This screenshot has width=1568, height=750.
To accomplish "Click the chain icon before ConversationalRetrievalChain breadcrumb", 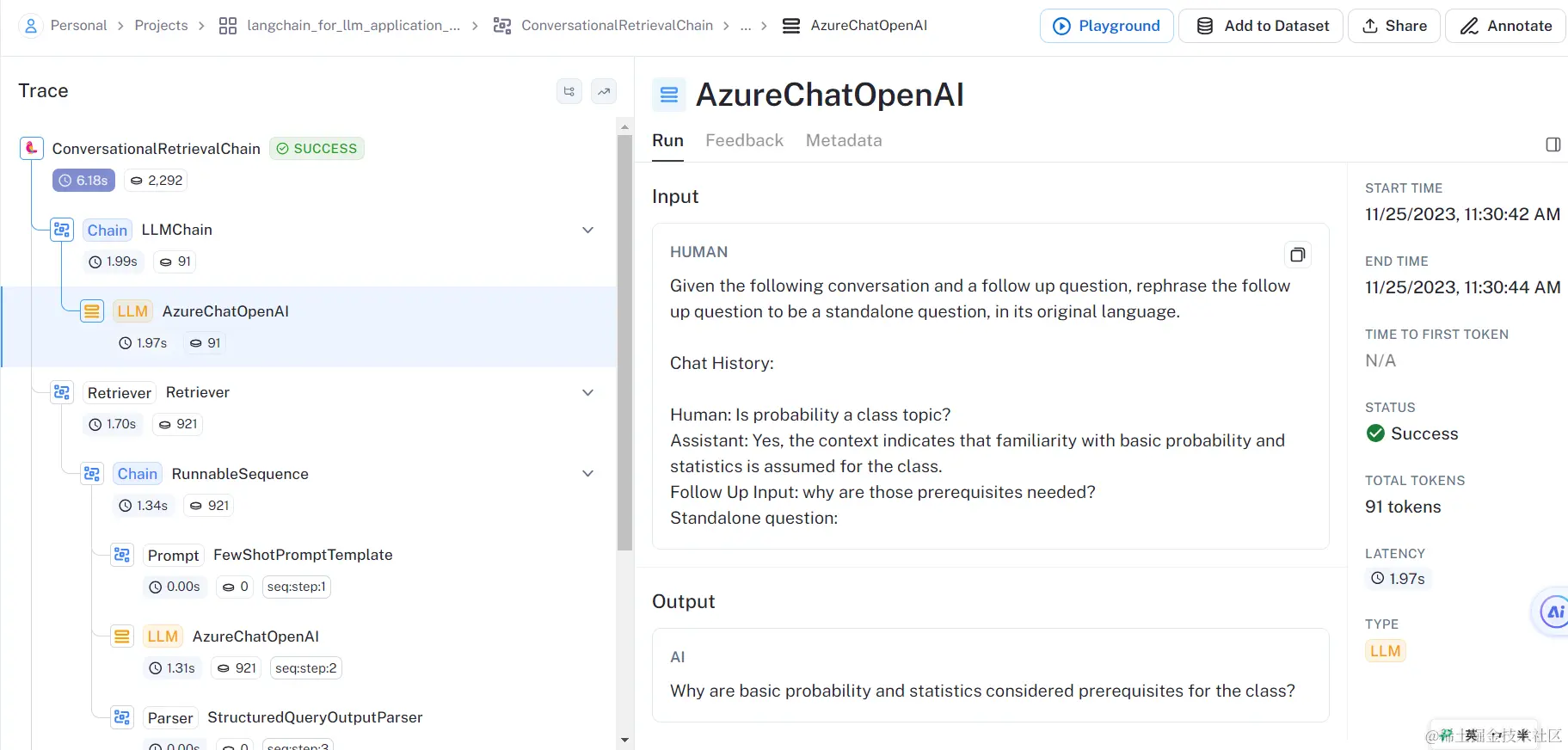I will point(502,26).
